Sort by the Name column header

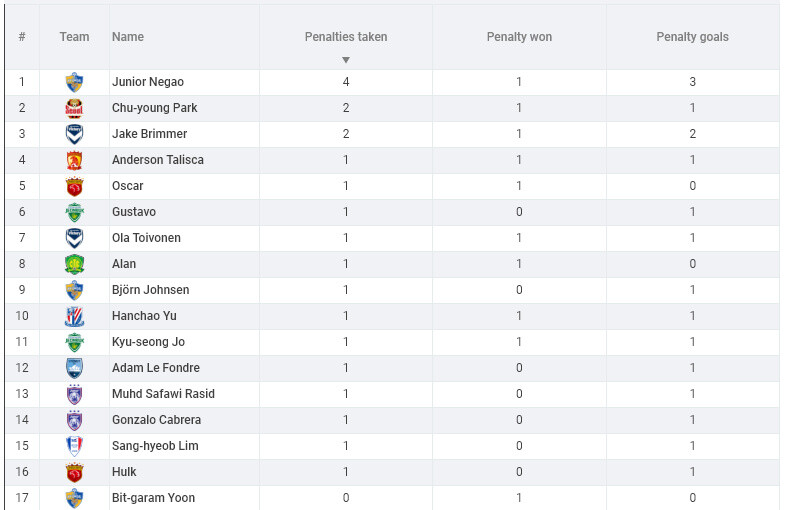[x=128, y=37]
